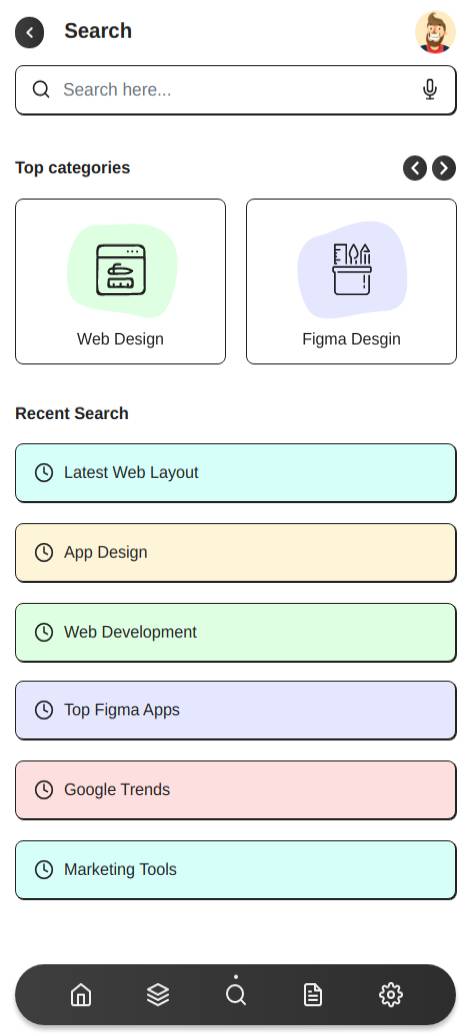Open the Figma Desgin category card
The width and height of the screenshot is (471, 1036).
click(351, 281)
